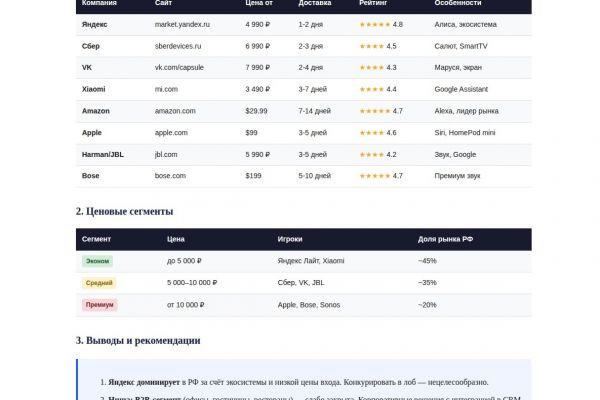600x400 pixels.
Task: Click the 4 990 ₽ price cell
Action: click(x=258, y=24)
